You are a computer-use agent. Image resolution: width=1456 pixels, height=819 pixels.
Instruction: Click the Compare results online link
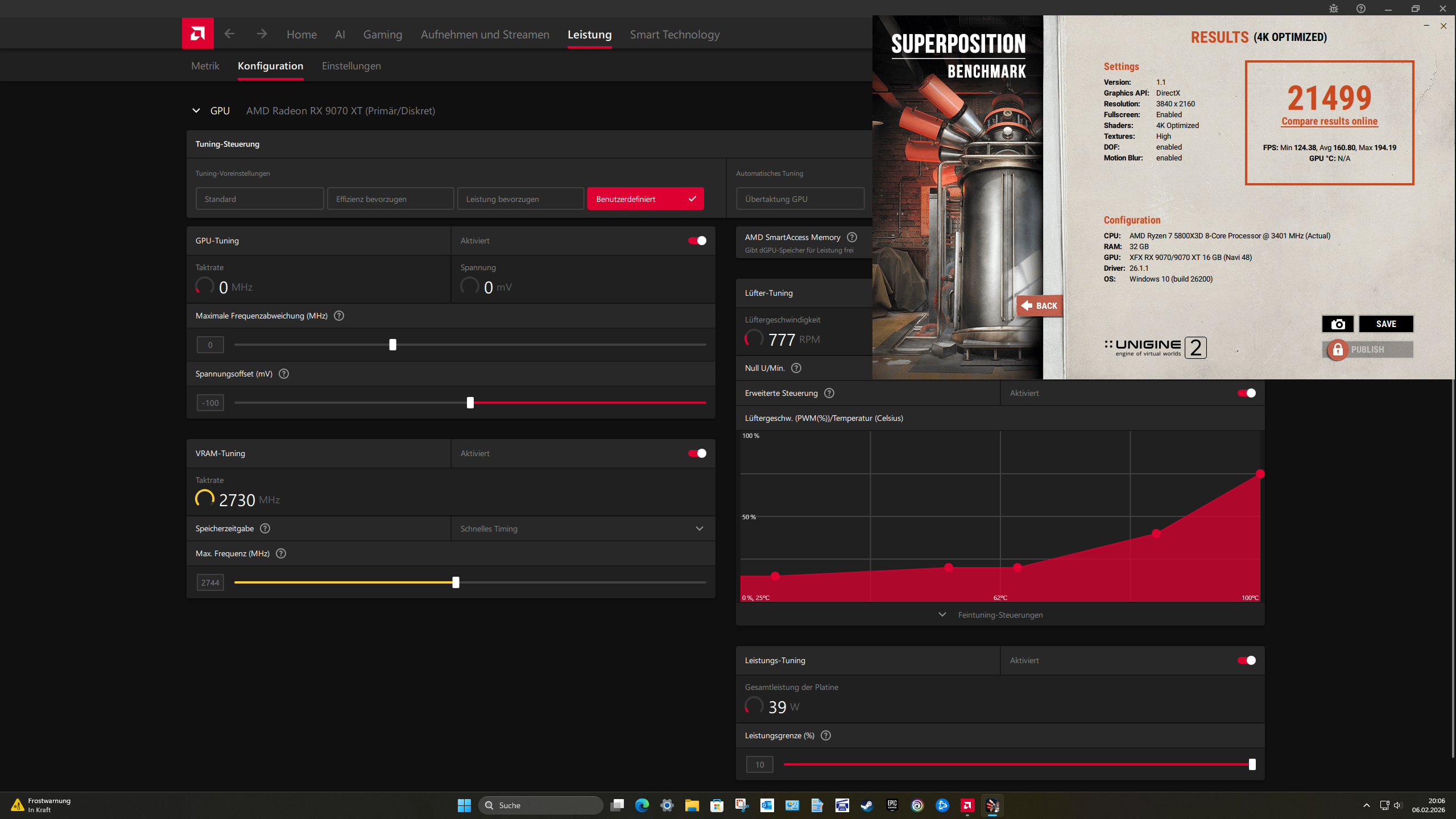1329,121
